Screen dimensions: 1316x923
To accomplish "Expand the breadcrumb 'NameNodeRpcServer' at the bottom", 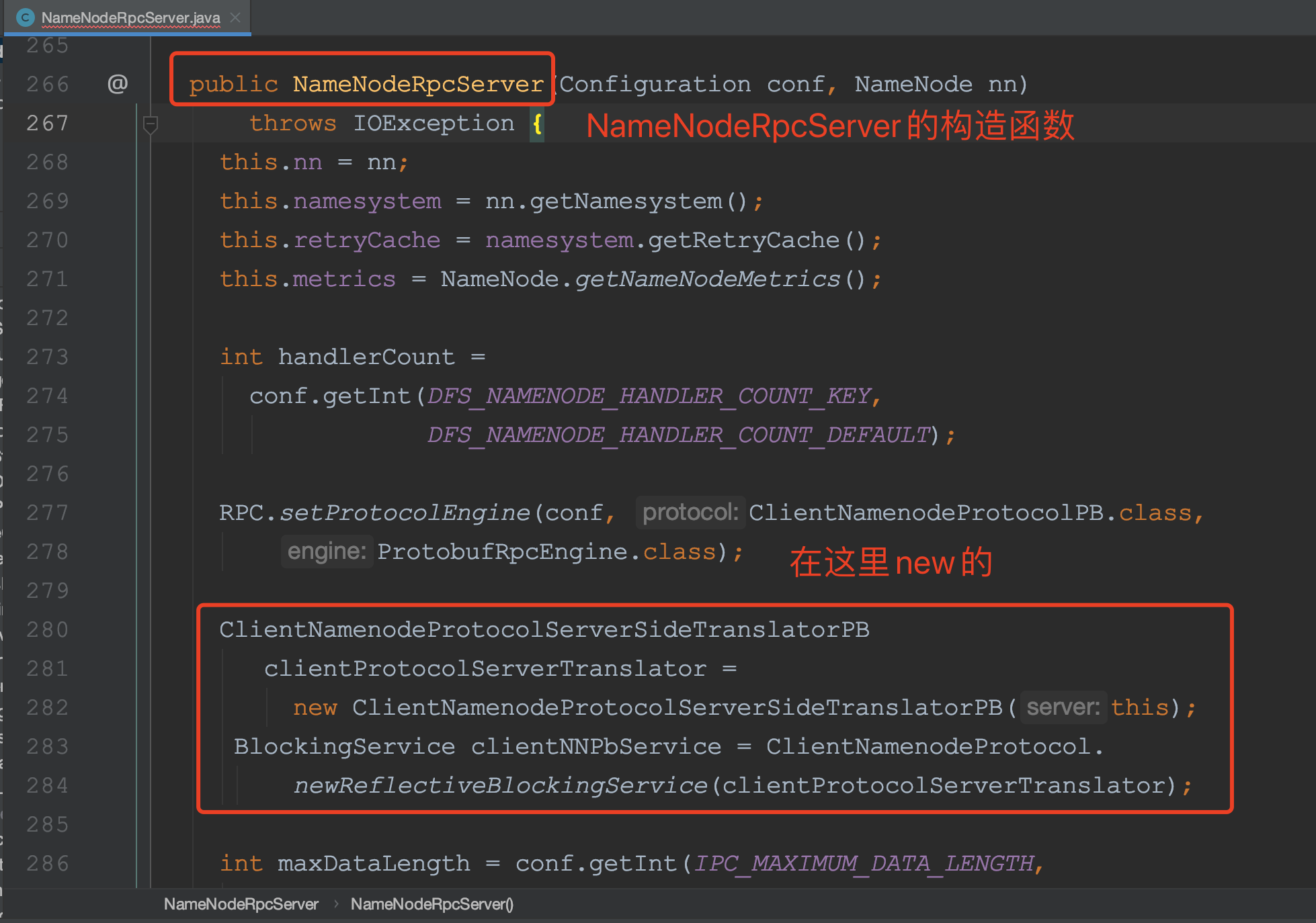I will 241,904.
